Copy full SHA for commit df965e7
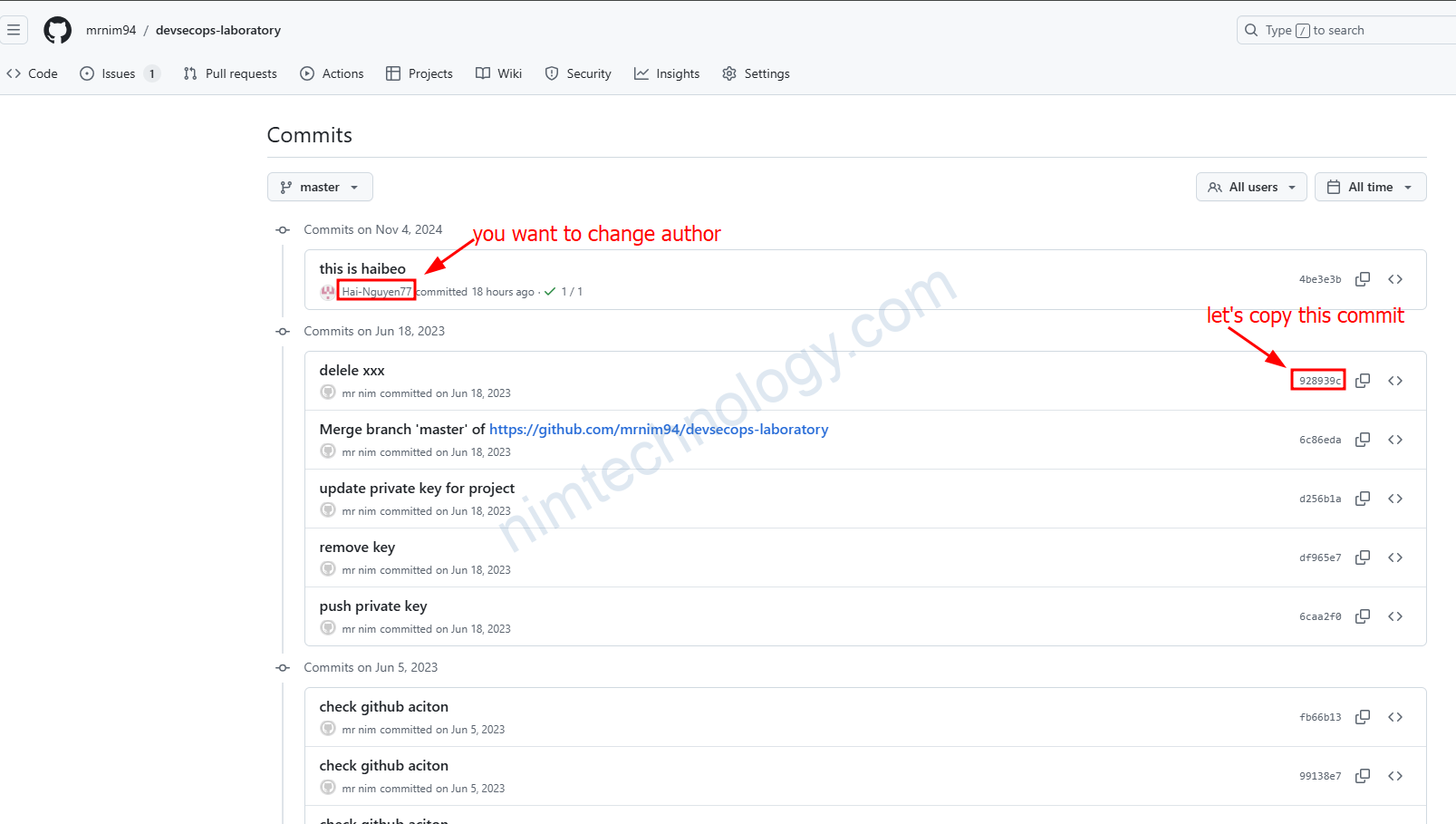Viewport: 1456px width, 824px height. [x=1362, y=557]
